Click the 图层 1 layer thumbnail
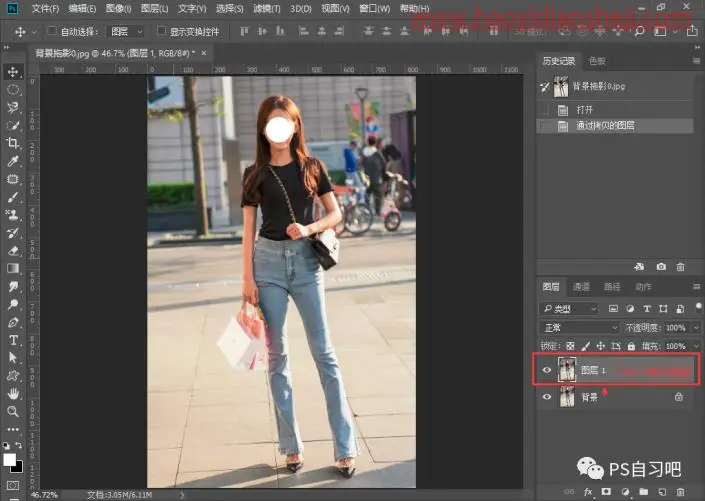705x501 pixels. point(567,370)
